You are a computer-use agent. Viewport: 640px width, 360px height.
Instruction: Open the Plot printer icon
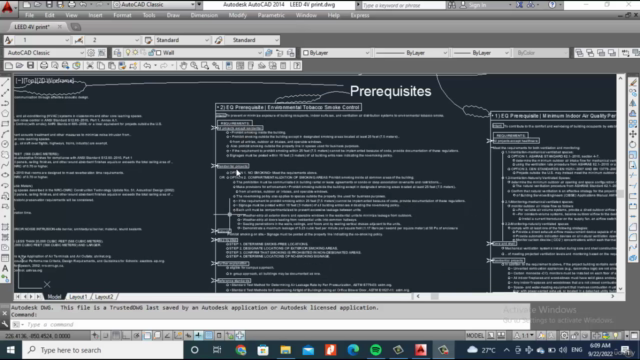tap(44, 66)
